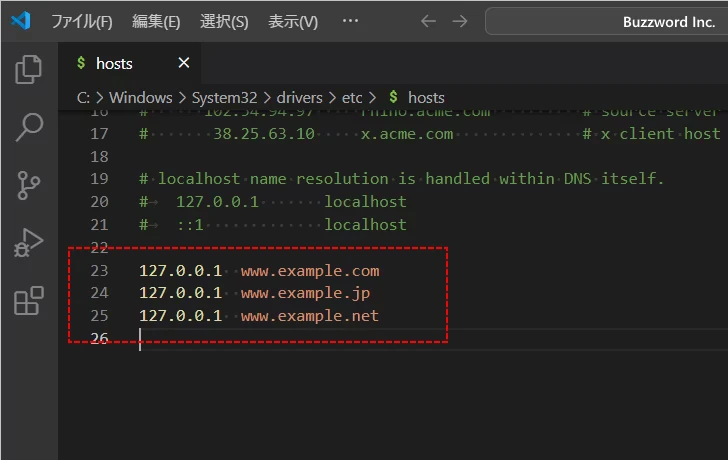The width and height of the screenshot is (728, 460).
Task: Open the ファイル(F) menu
Action: coord(82,21)
